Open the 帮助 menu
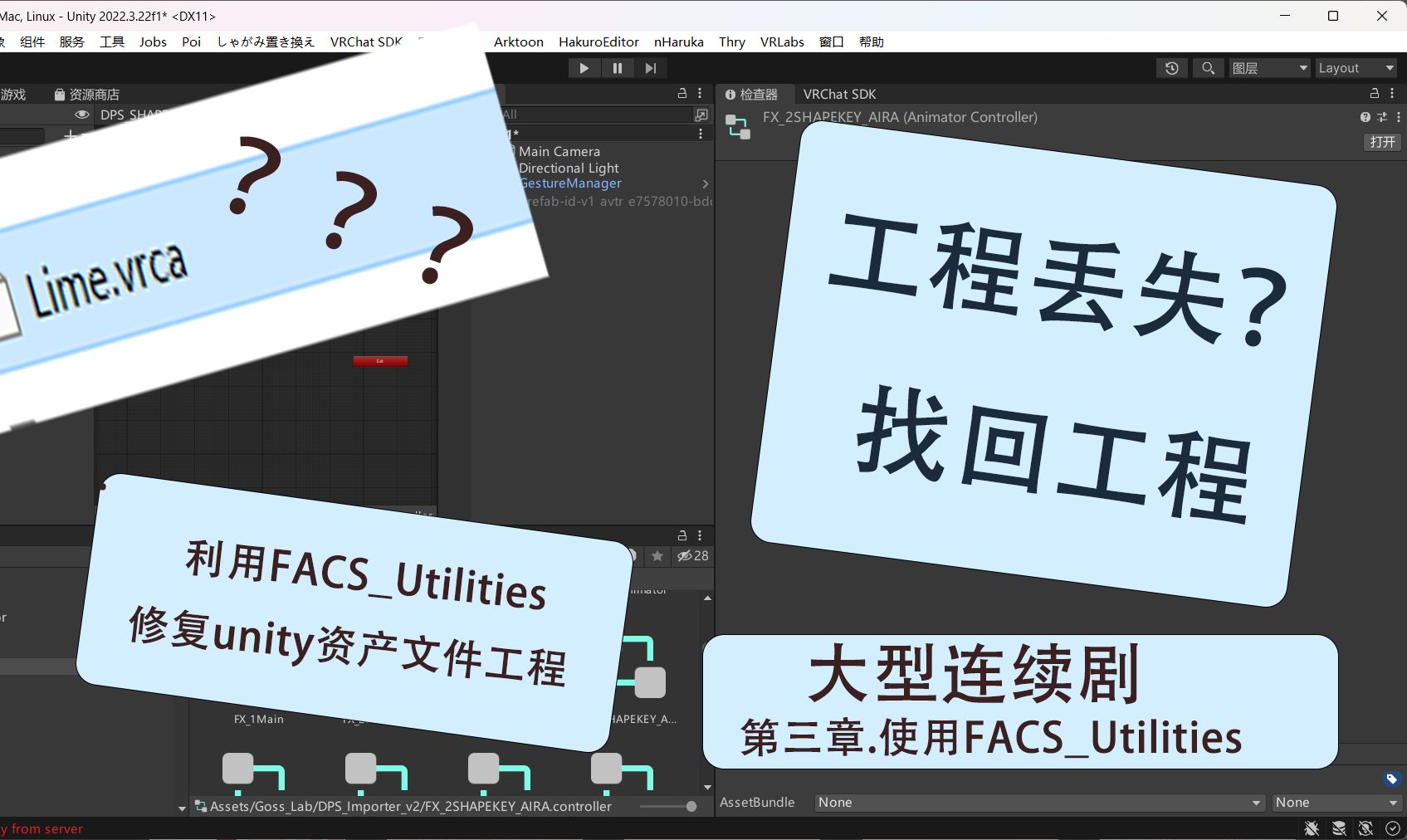This screenshot has height=840, width=1407. 872,42
